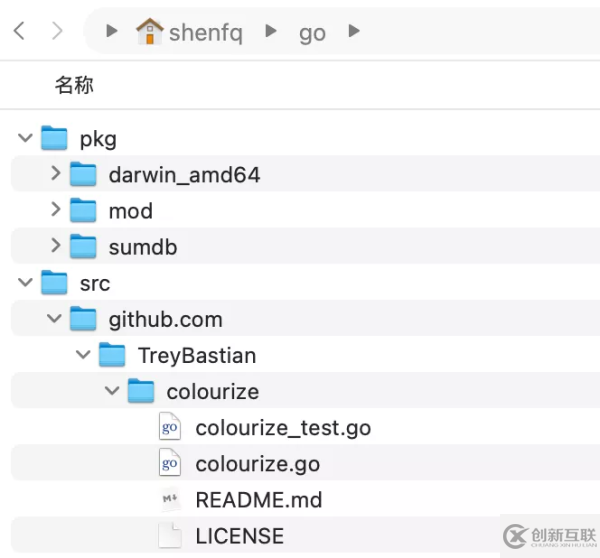Collapse the github.com folder
The height and width of the screenshot is (558, 600).
click(54, 318)
